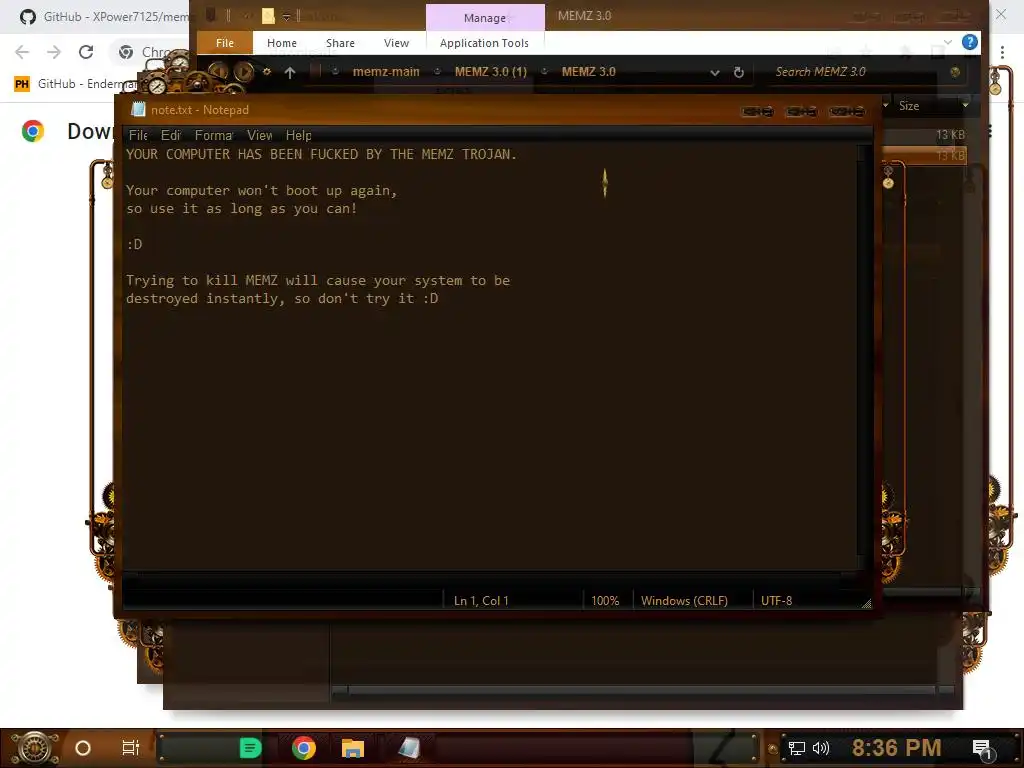Go forward in File Explorer navigation
1024x768 pixels.
pos(244,71)
